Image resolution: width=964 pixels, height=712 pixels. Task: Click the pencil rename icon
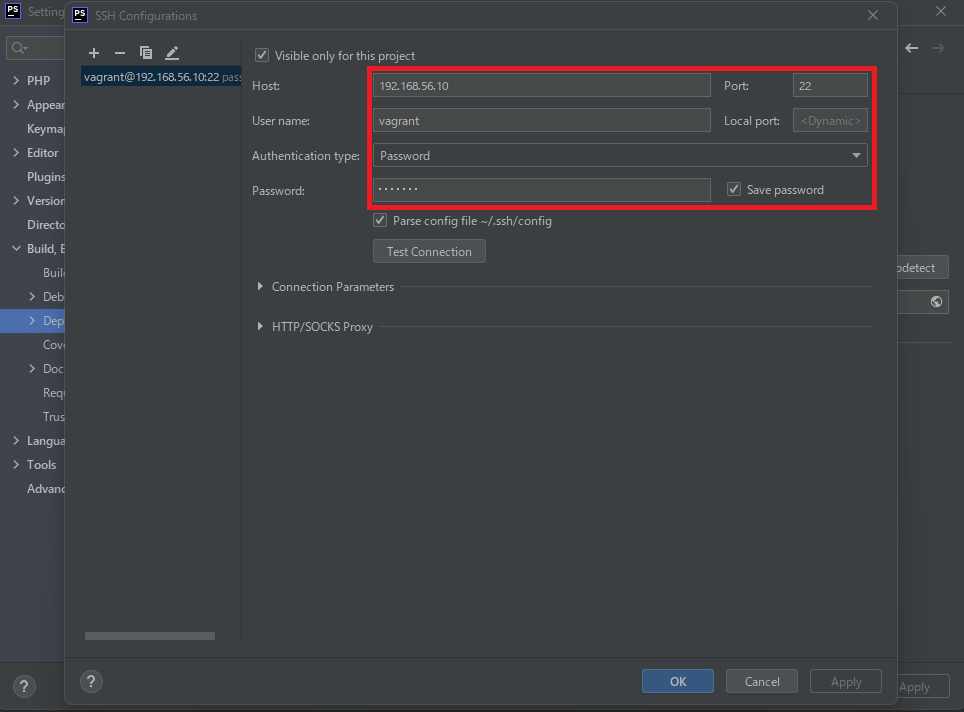(172, 53)
